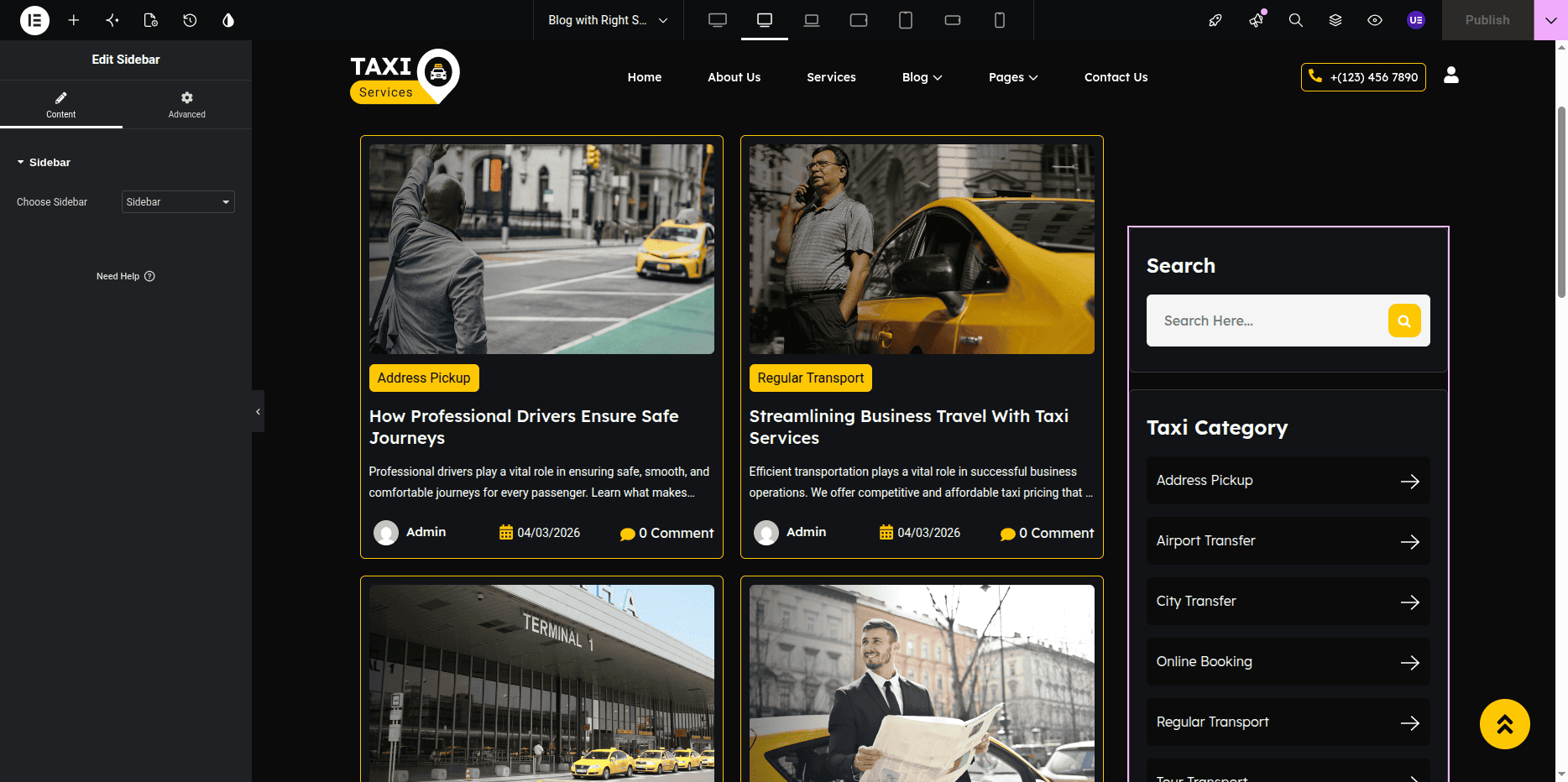Open the Blog with Right Sidebar document dropdown
This screenshot has width=1568, height=782.
coord(608,20)
